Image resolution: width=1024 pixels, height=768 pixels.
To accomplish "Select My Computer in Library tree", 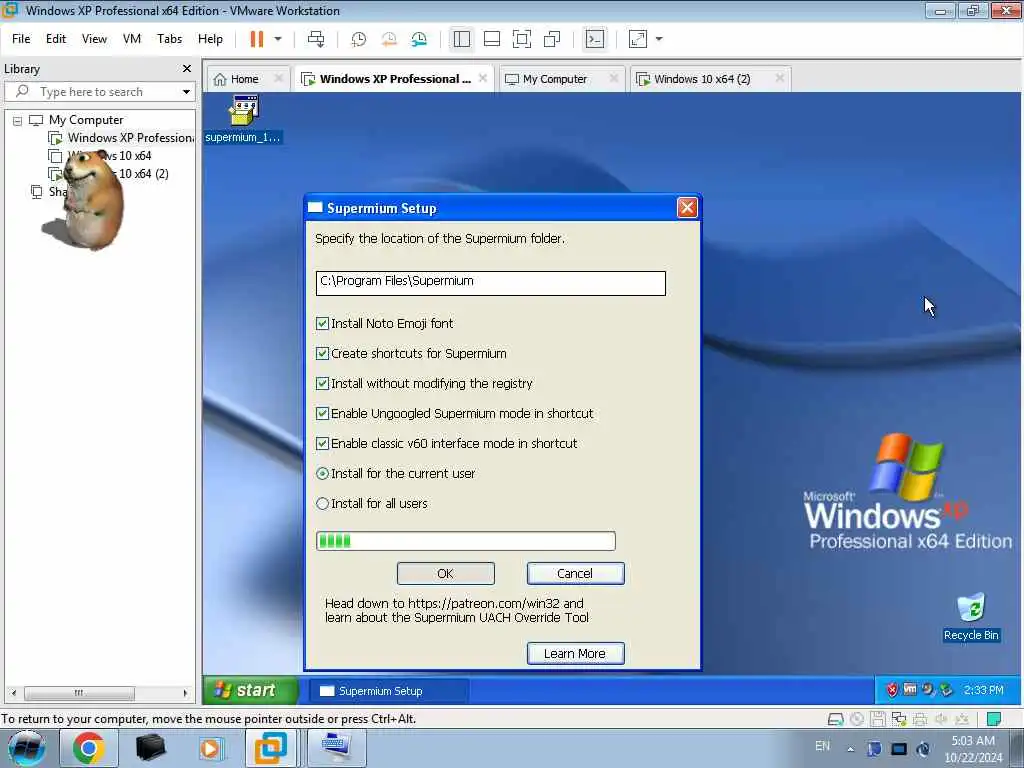I will [x=86, y=120].
